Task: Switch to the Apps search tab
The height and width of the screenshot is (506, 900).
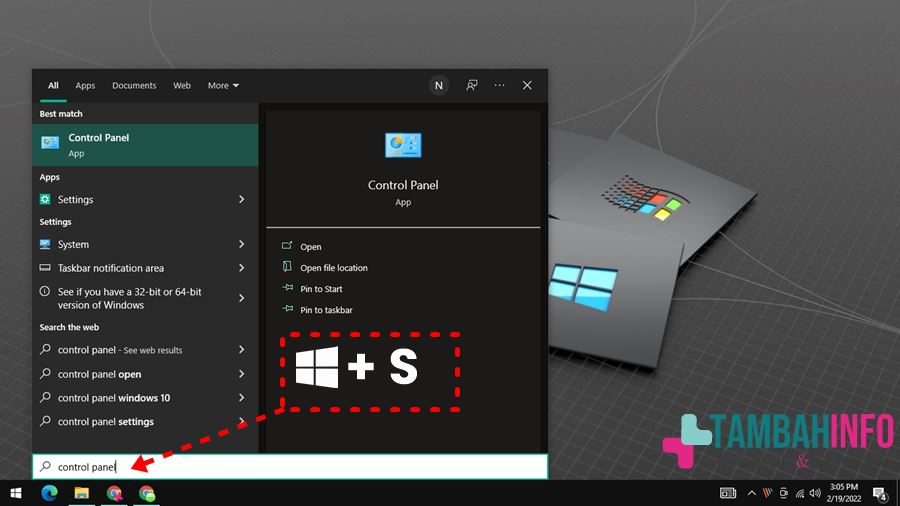Action: click(85, 85)
